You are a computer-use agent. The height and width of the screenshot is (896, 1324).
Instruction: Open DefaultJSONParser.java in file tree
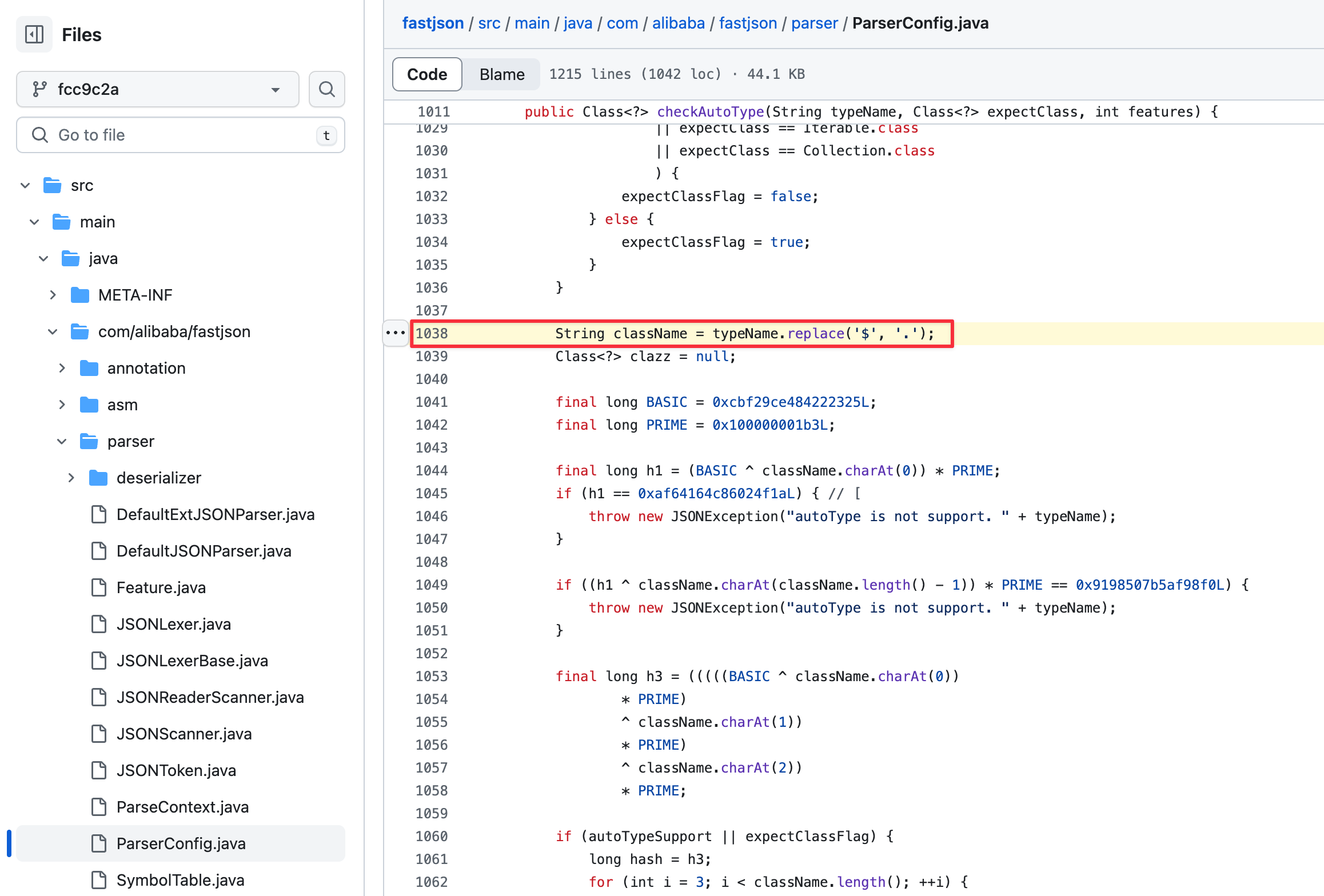[204, 551]
